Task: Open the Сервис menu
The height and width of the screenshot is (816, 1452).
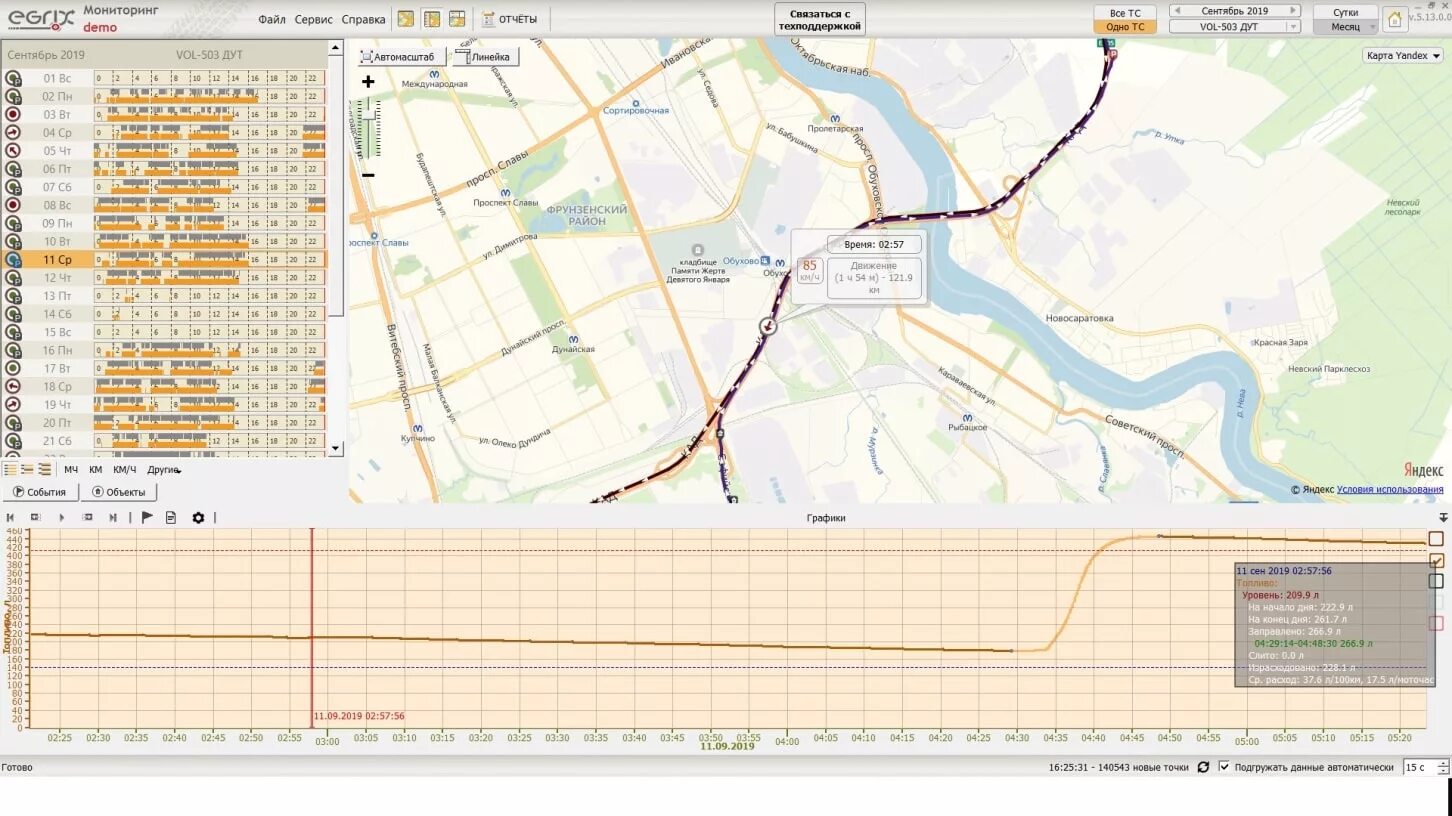Action: click(x=314, y=19)
